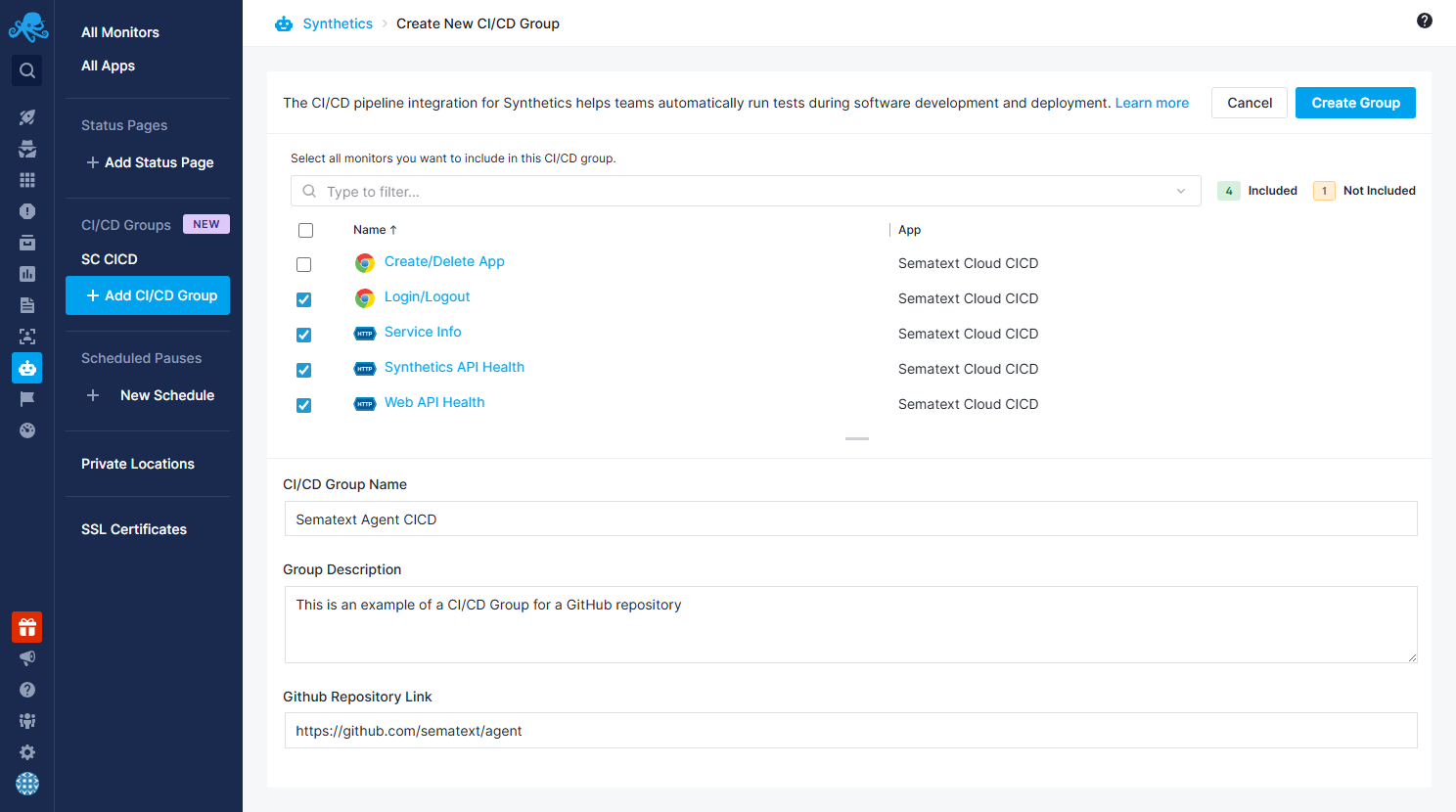Viewport: 1456px width, 812px height.
Task: Check the Create/Delete App checkbox
Action: (x=304, y=264)
